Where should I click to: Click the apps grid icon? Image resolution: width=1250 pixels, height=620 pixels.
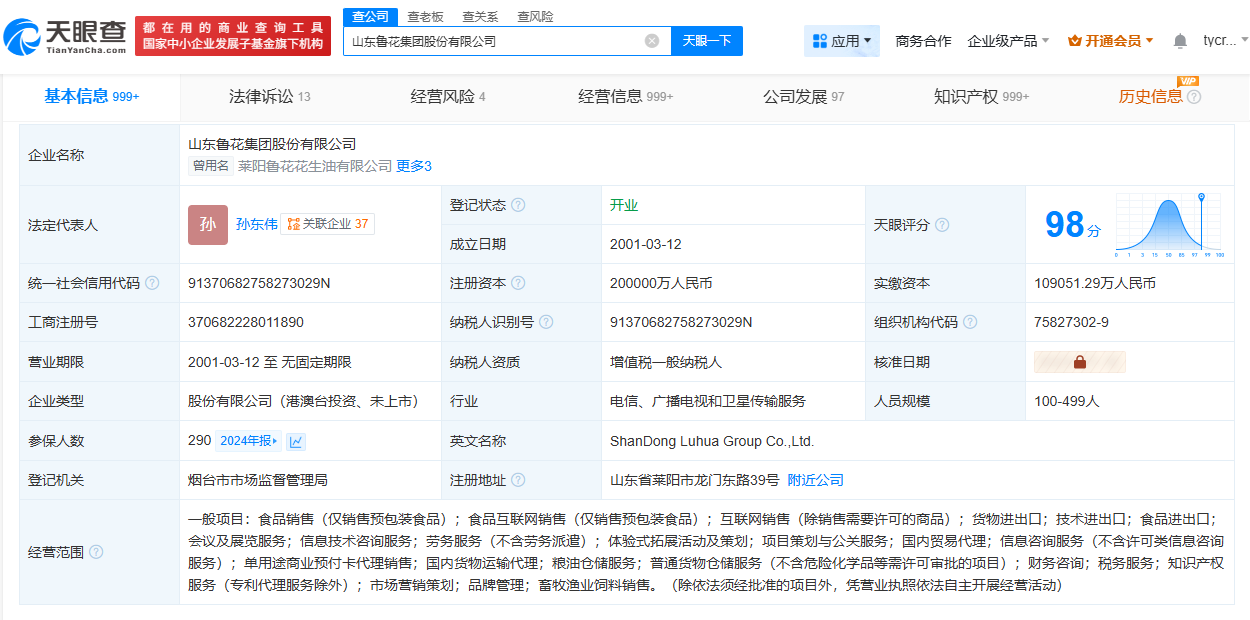coord(820,41)
